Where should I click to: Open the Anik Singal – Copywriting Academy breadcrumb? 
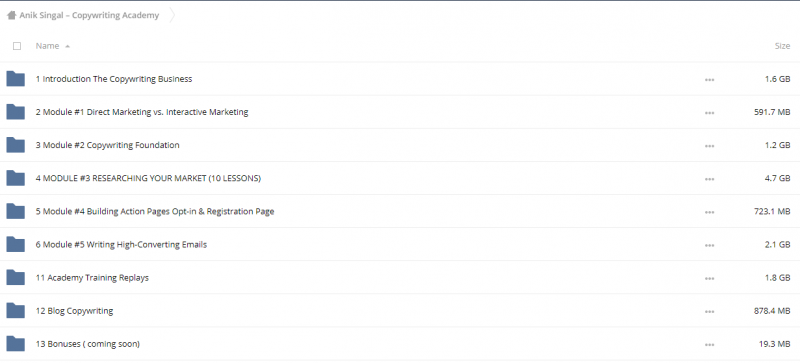[x=89, y=15]
